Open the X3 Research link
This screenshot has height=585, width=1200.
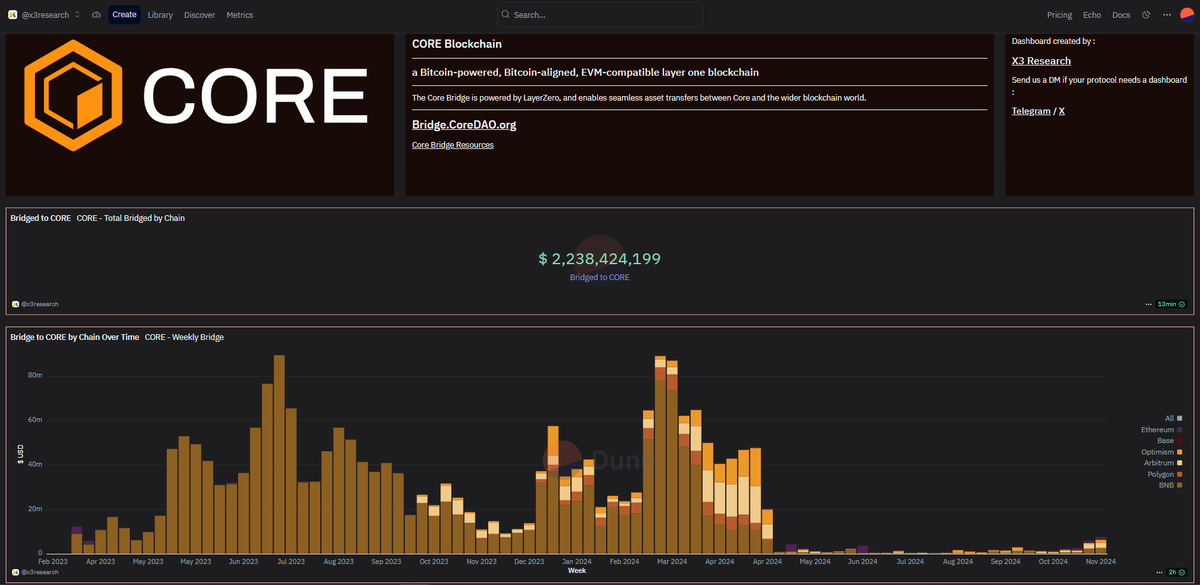(1041, 61)
